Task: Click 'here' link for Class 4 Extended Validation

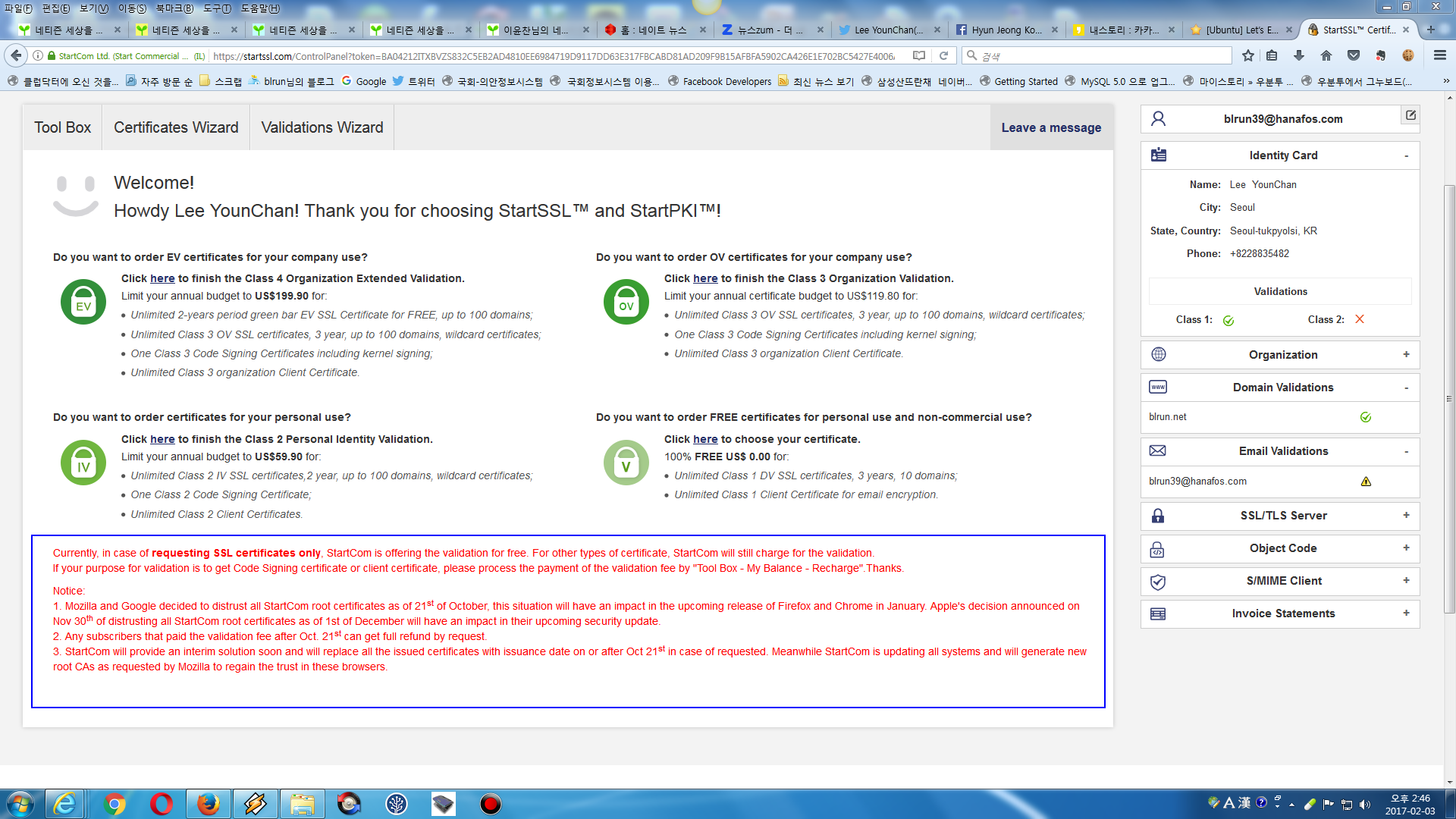Action: coord(162,278)
